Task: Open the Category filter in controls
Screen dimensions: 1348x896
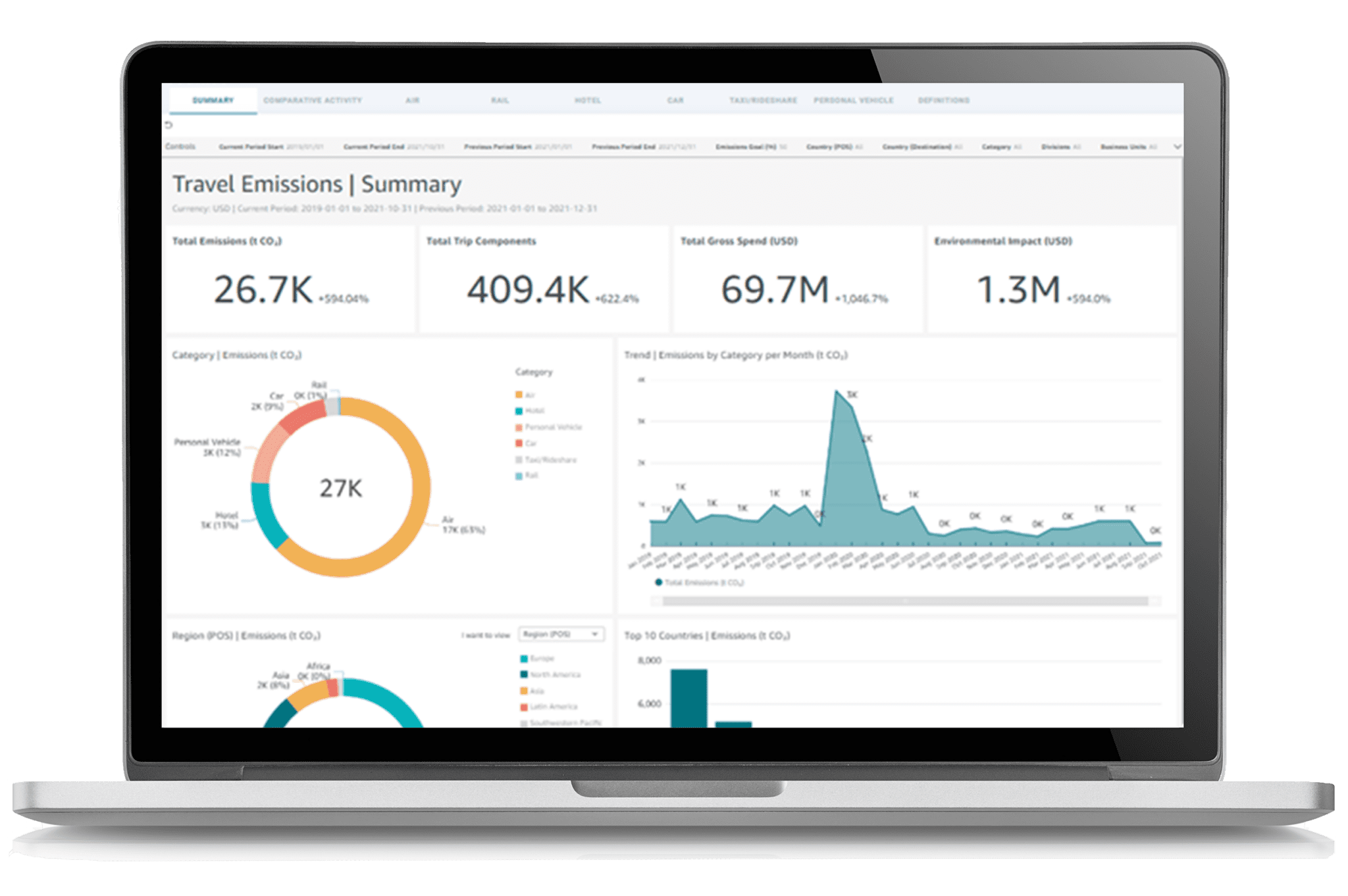Action: [x=1001, y=147]
